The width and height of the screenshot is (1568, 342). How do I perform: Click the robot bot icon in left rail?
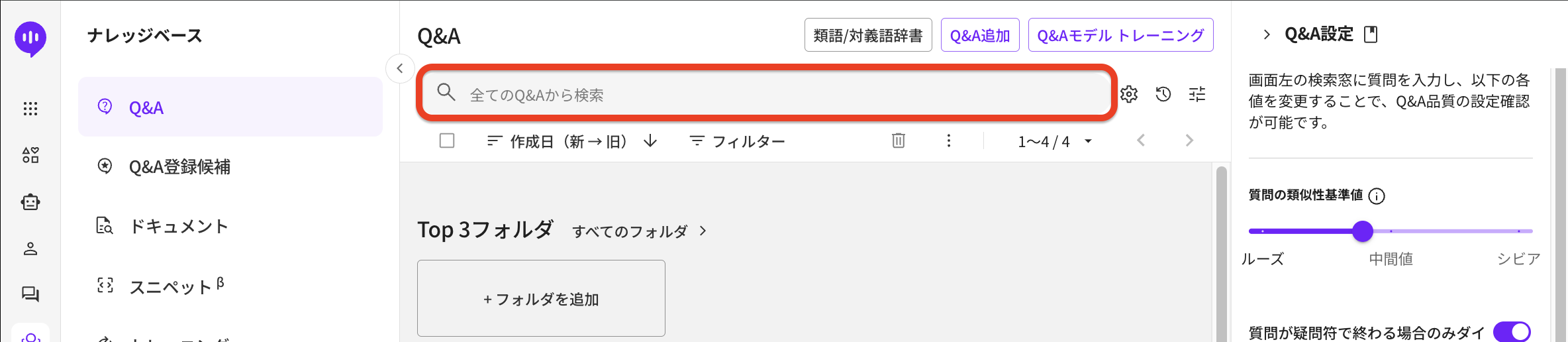30,202
